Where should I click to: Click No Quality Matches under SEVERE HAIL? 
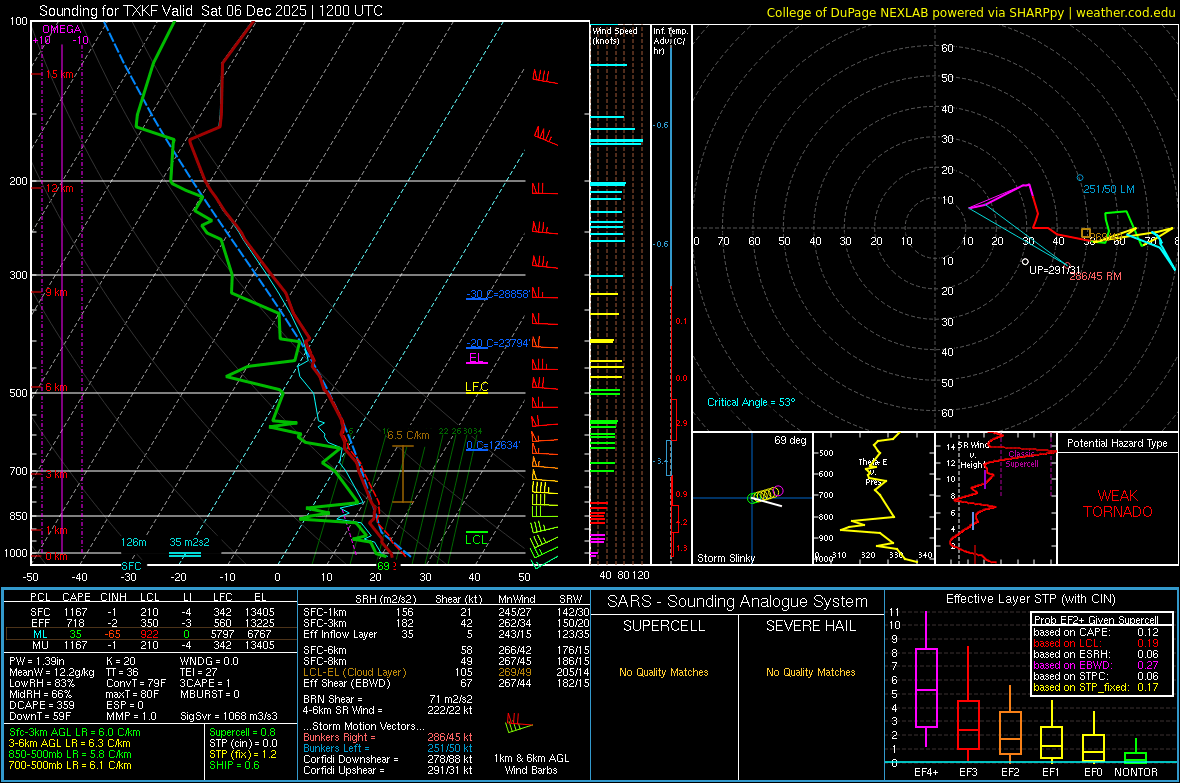coord(810,672)
